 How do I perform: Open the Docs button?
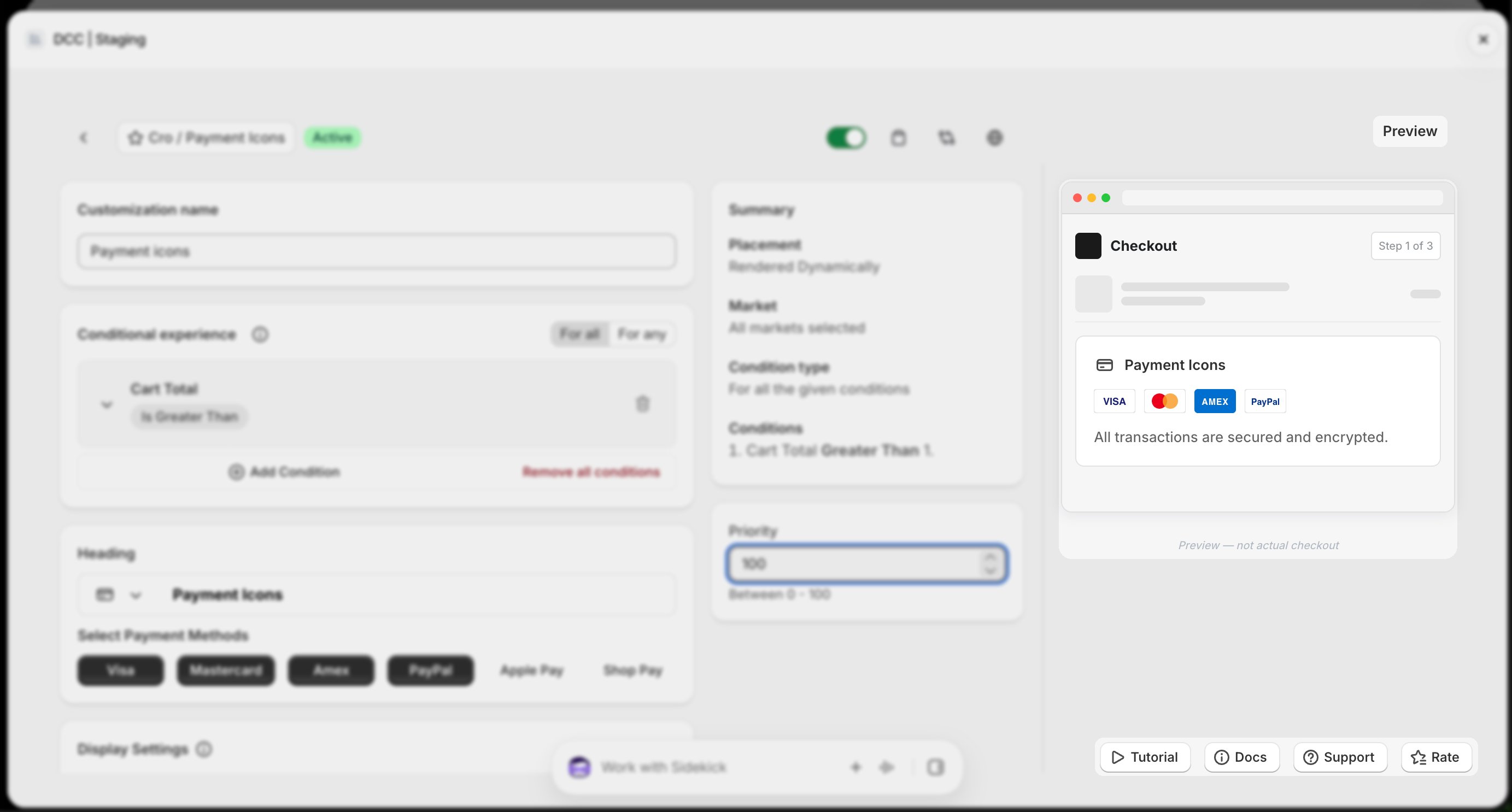[x=1241, y=757]
